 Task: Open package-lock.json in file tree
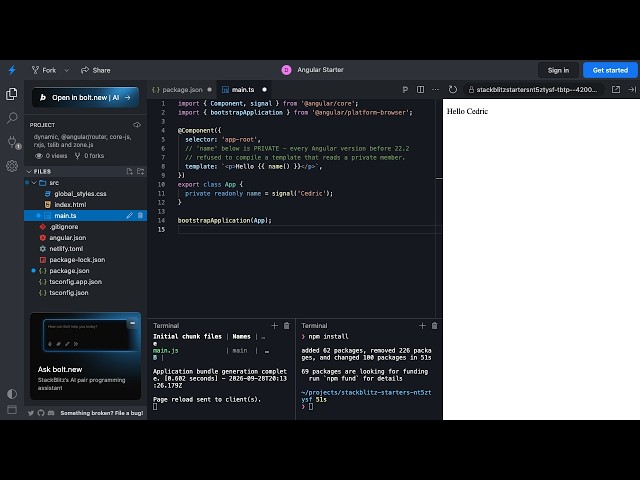click(x=77, y=260)
